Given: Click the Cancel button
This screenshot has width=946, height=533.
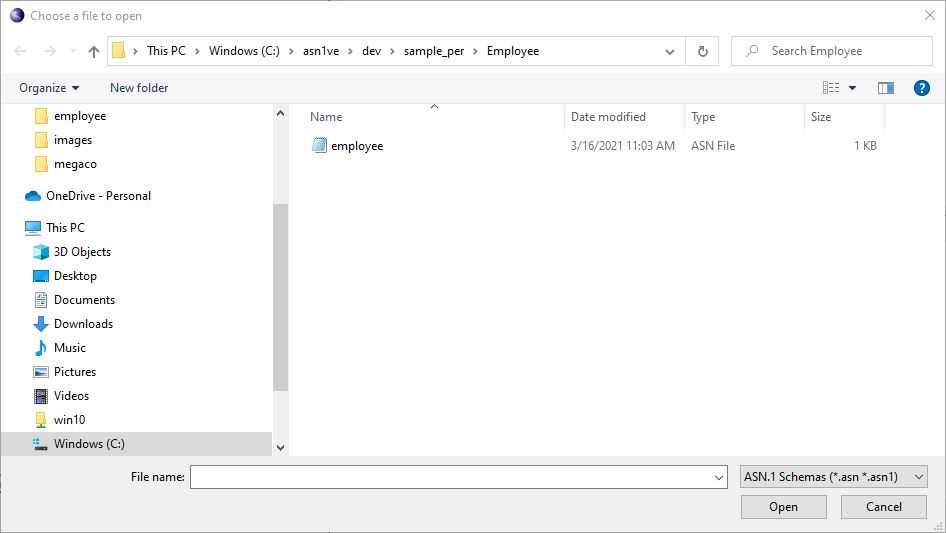Looking at the screenshot, I should point(883,507).
